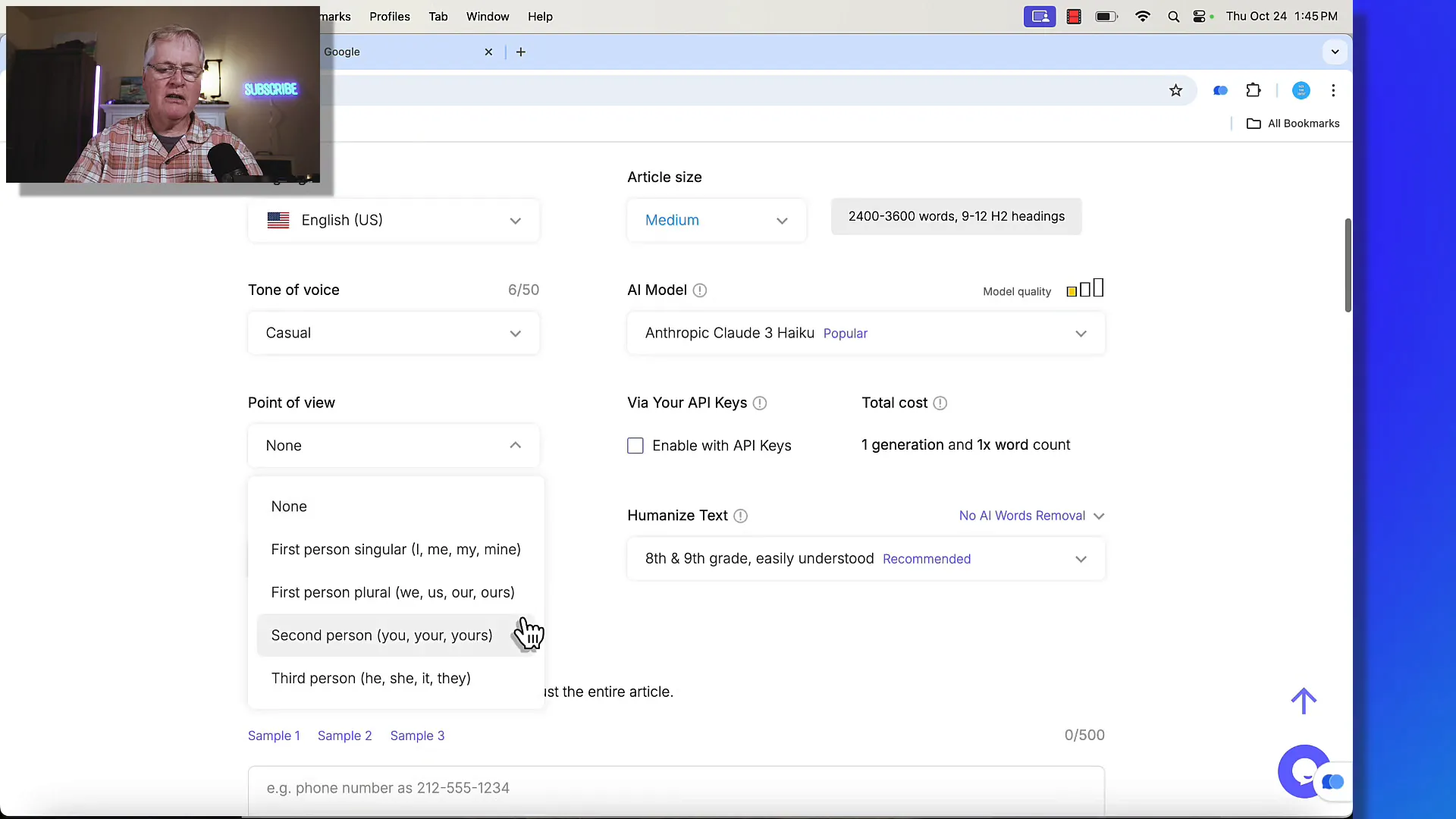Click the Total cost info icon

(x=940, y=402)
